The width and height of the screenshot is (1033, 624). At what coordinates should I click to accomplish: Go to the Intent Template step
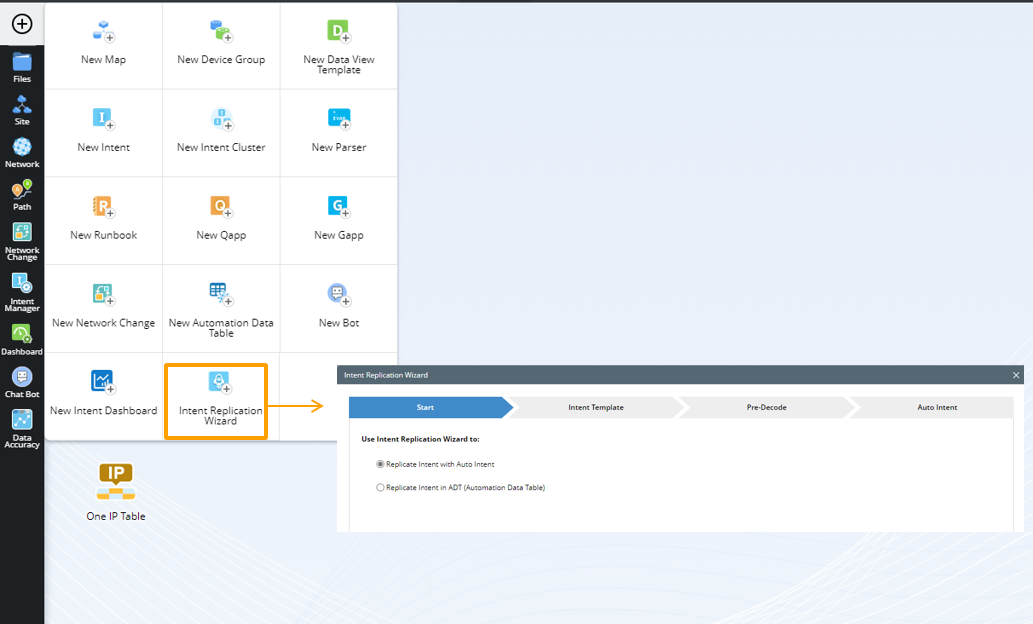pyautogui.click(x=596, y=407)
